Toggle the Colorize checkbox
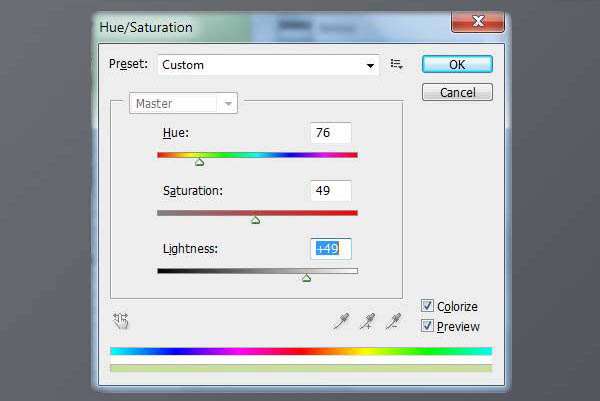Screen dimensions: 600x401 tap(428, 307)
